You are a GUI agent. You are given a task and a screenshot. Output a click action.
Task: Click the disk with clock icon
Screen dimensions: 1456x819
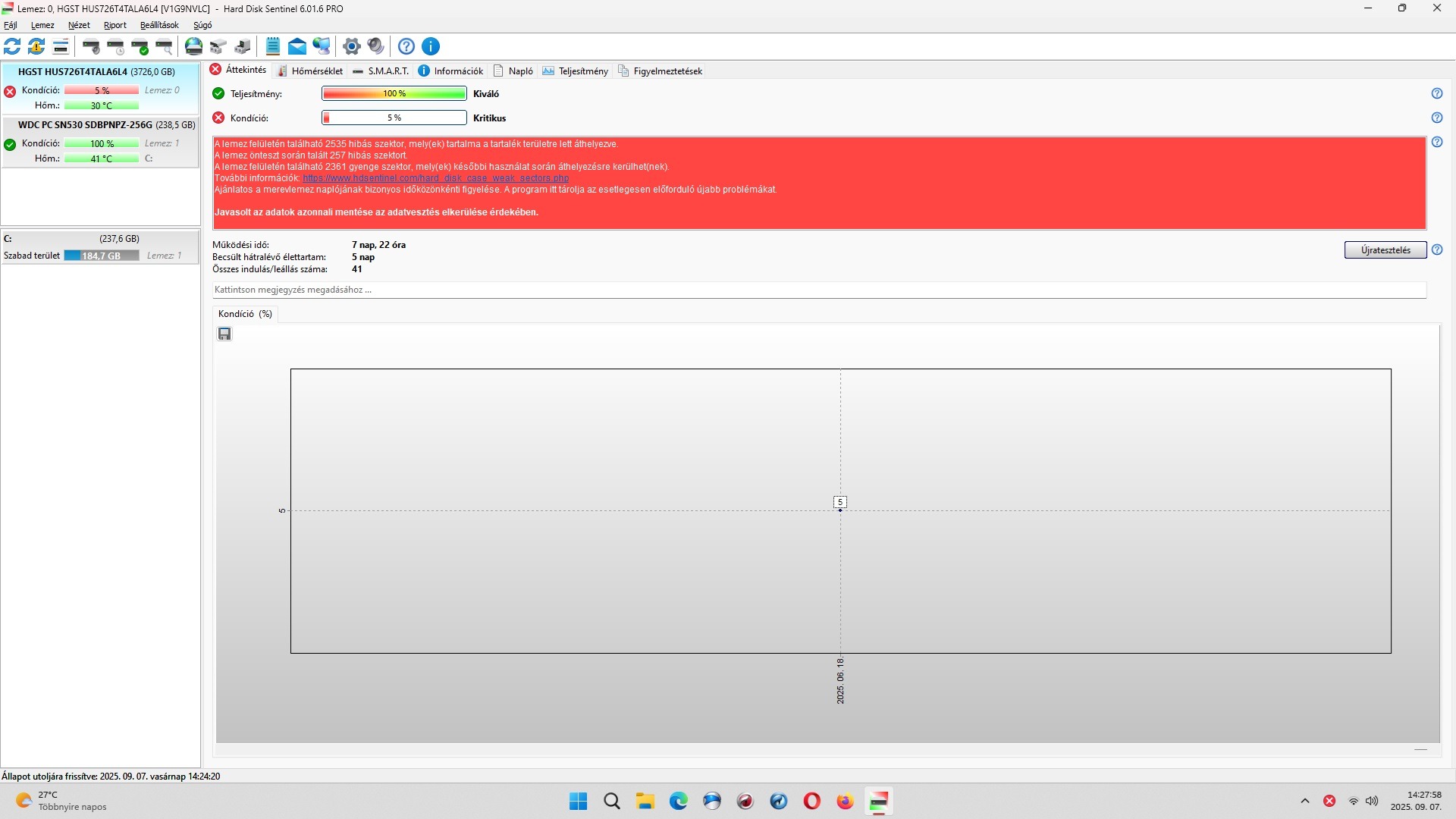pyautogui.click(x=116, y=46)
